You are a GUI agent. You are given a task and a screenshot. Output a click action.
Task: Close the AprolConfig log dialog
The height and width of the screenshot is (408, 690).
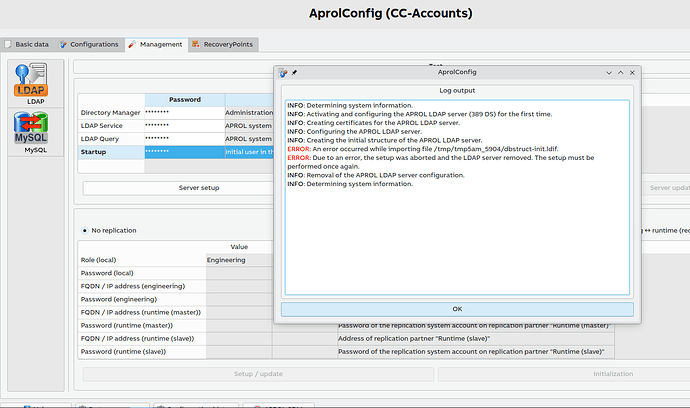tap(632, 73)
